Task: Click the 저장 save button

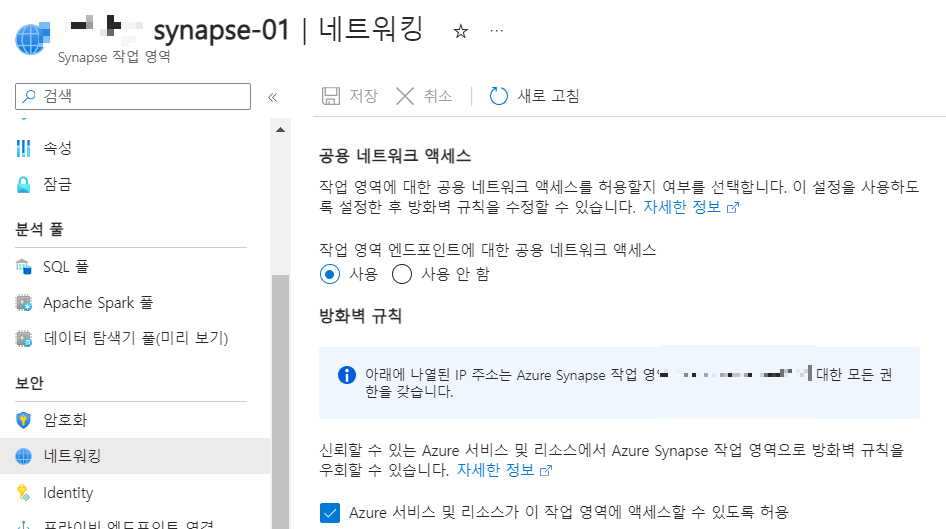Action: pyautogui.click(x=350, y=96)
